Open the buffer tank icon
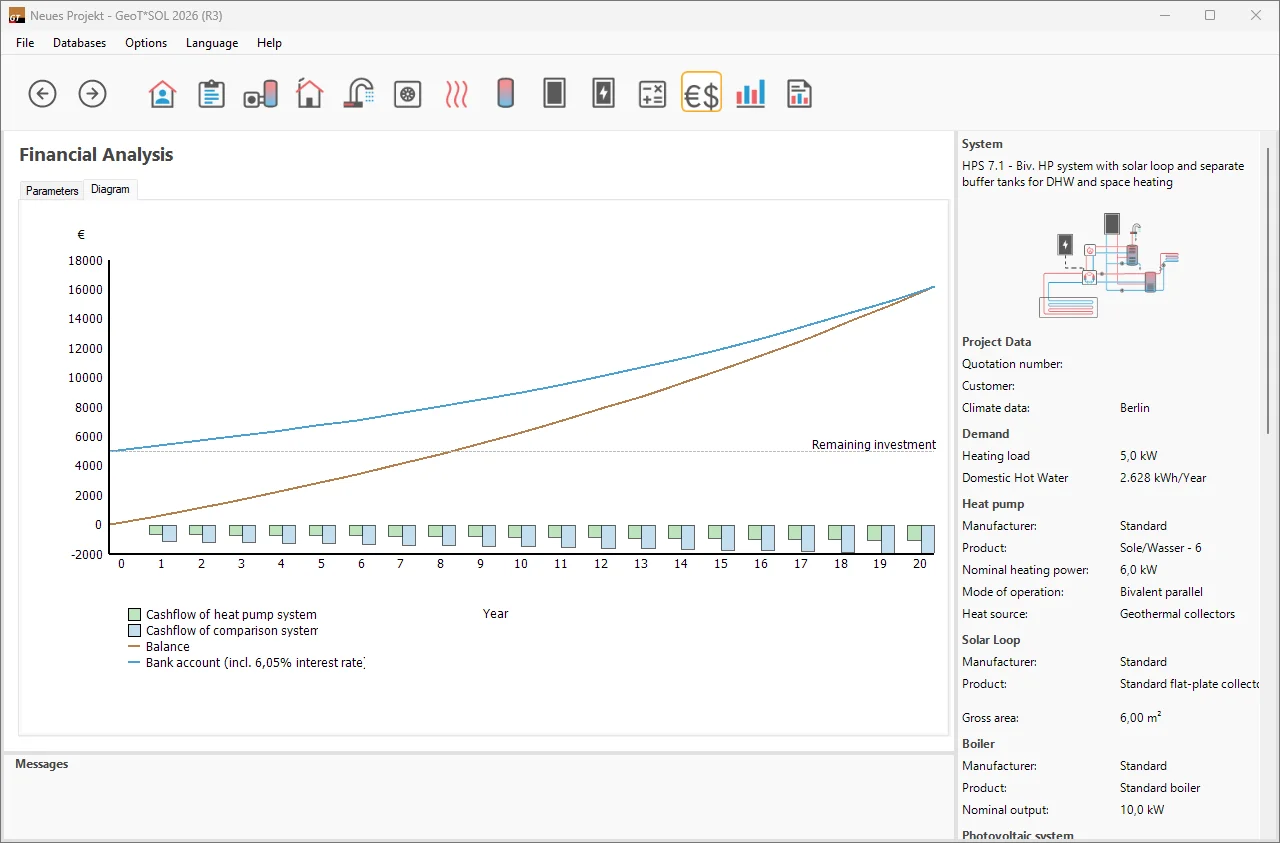The image size is (1280, 843). point(505,94)
